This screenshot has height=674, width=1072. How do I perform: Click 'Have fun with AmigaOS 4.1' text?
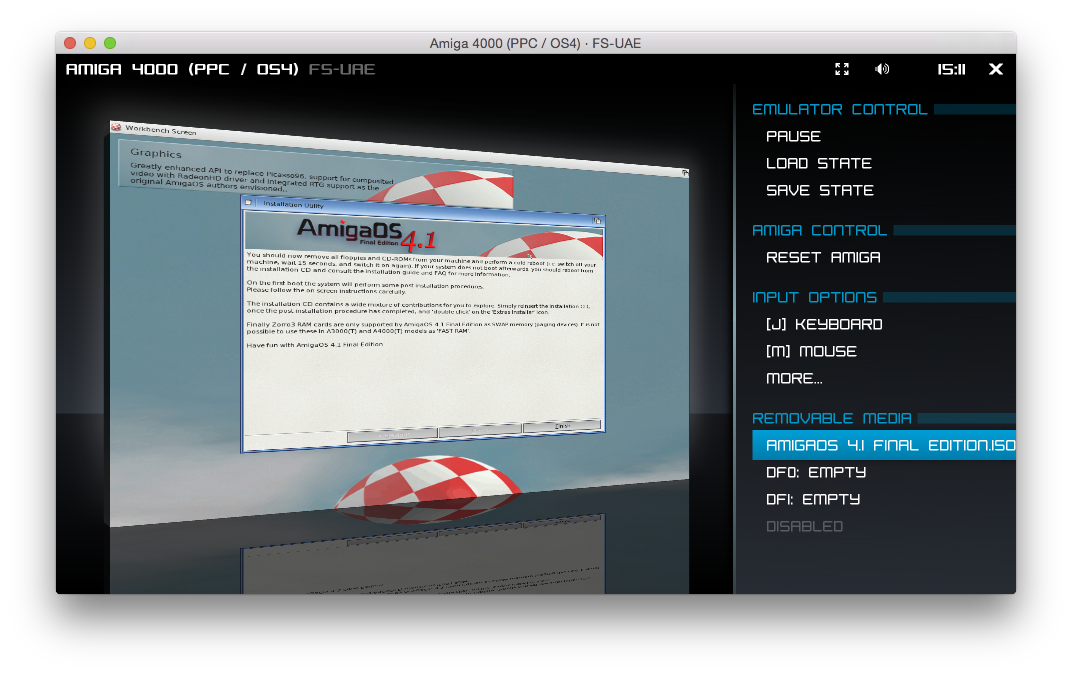(314, 345)
